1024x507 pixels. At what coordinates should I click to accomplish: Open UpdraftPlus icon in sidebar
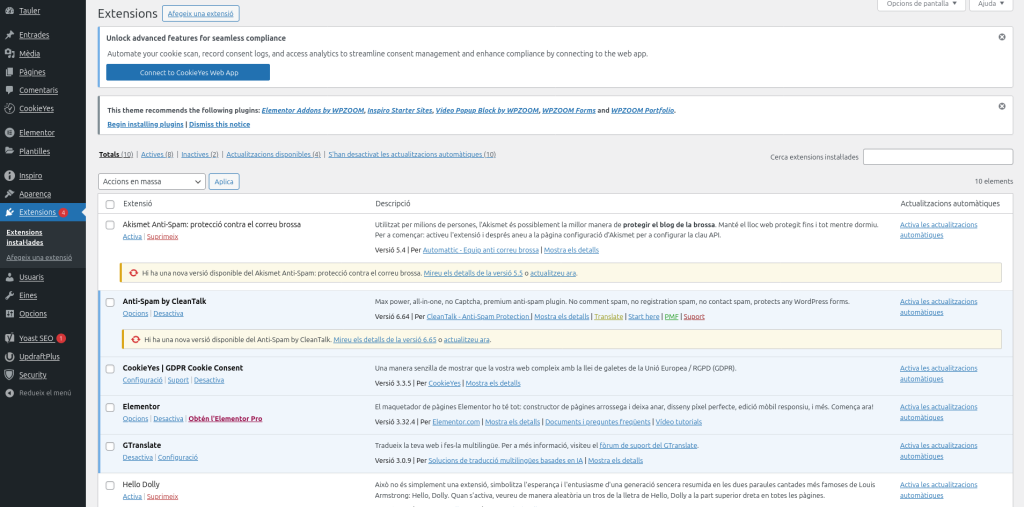click(9, 356)
